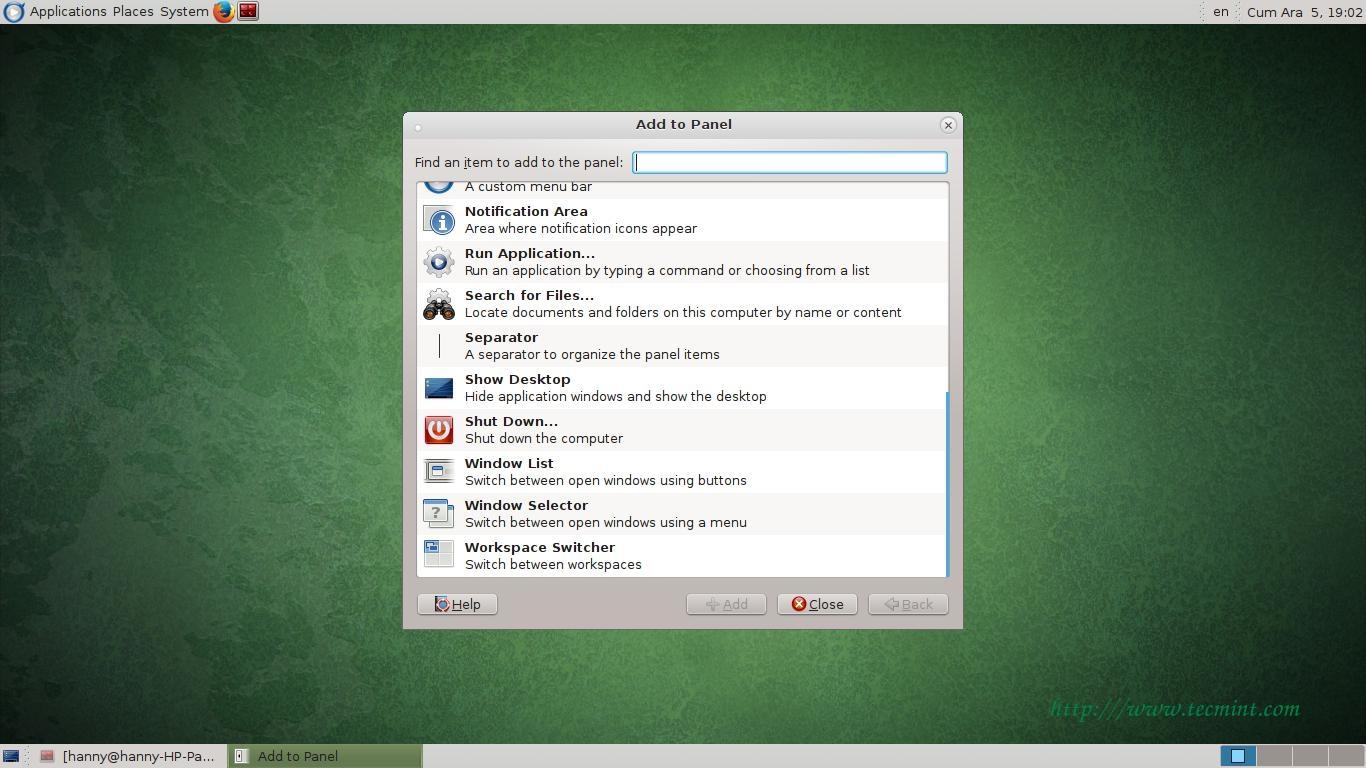This screenshot has height=768, width=1366.
Task: Select the Notification Area info icon
Action: pos(439,220)
